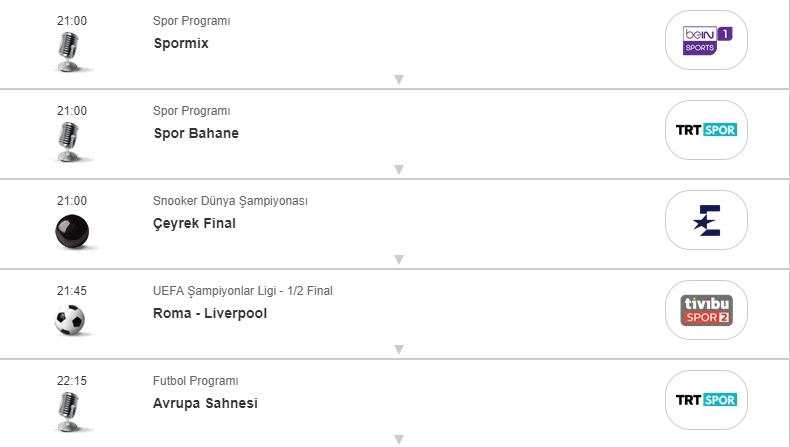Expand the Spor Bahane details arrow
This screenshot has height=447, width=790.
point(398,170)
